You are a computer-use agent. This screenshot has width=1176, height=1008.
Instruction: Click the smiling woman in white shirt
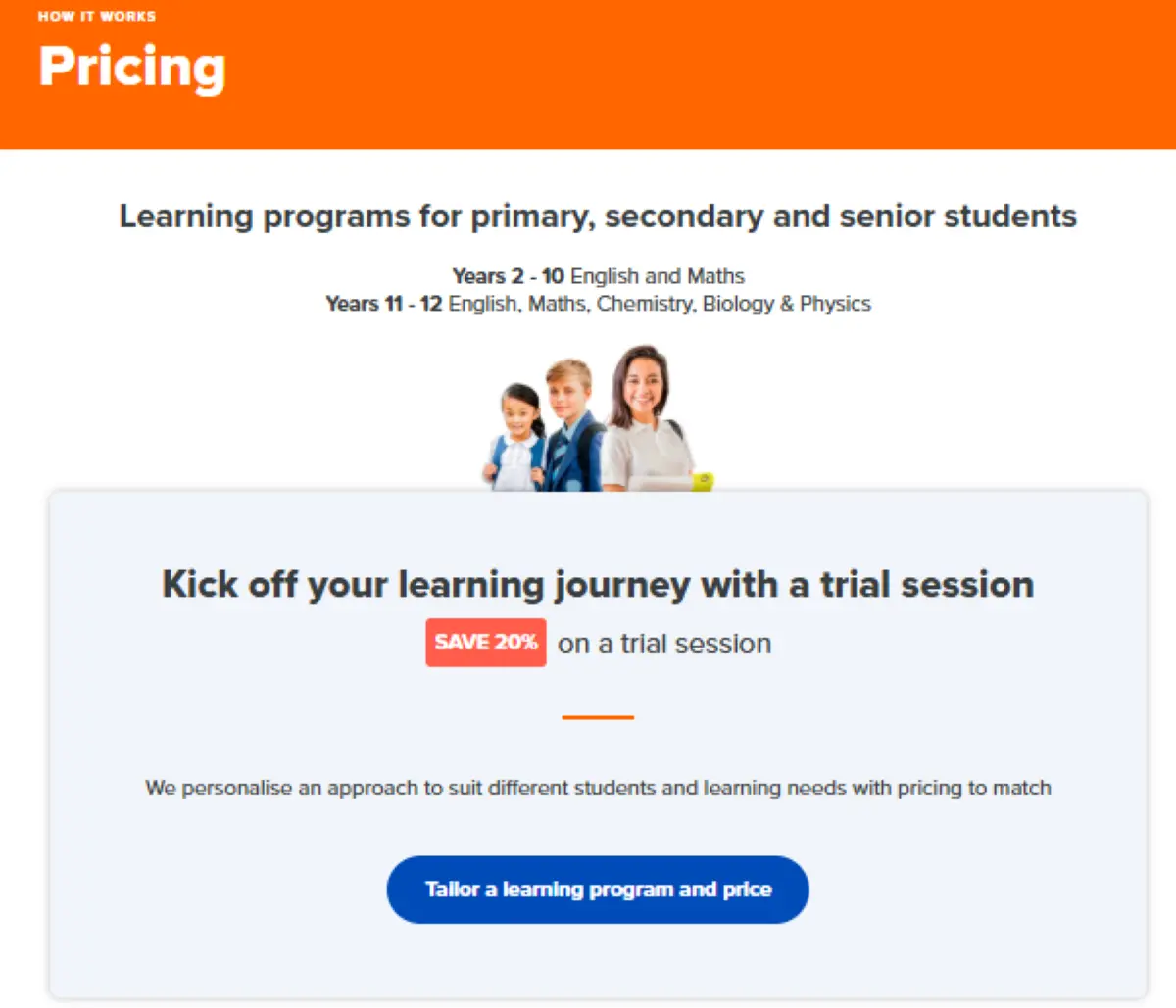point(643,416)
